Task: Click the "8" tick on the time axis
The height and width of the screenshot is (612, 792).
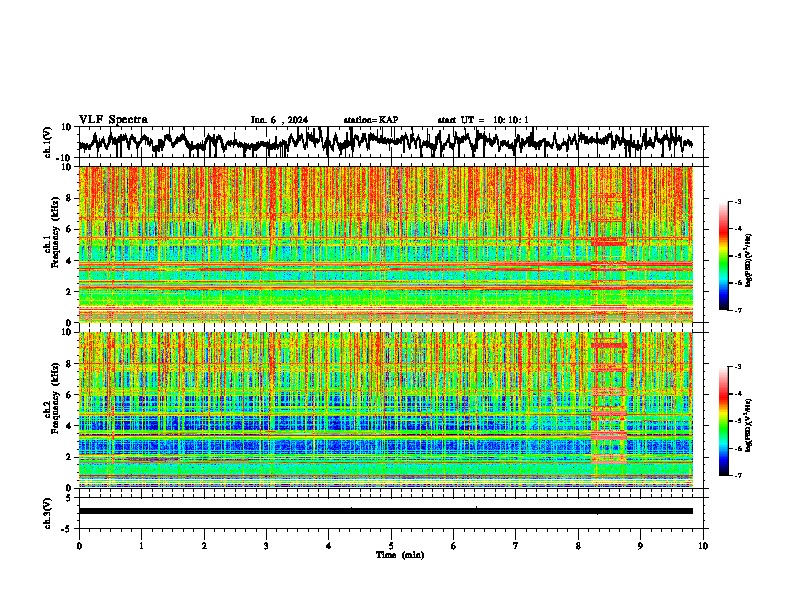Action: 578,546
